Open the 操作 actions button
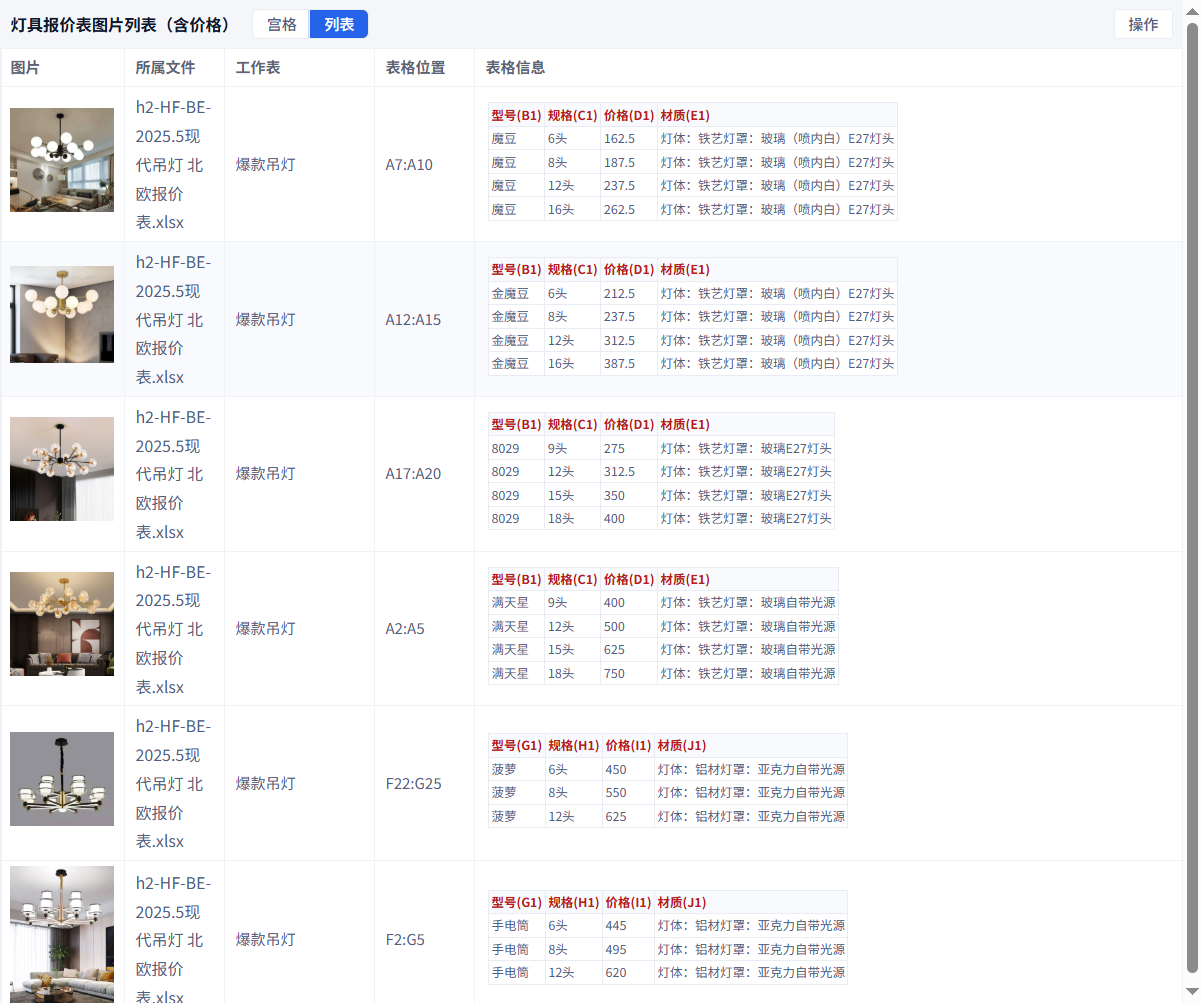This screenshot has height=1003, width=1201. (1143, 25)
